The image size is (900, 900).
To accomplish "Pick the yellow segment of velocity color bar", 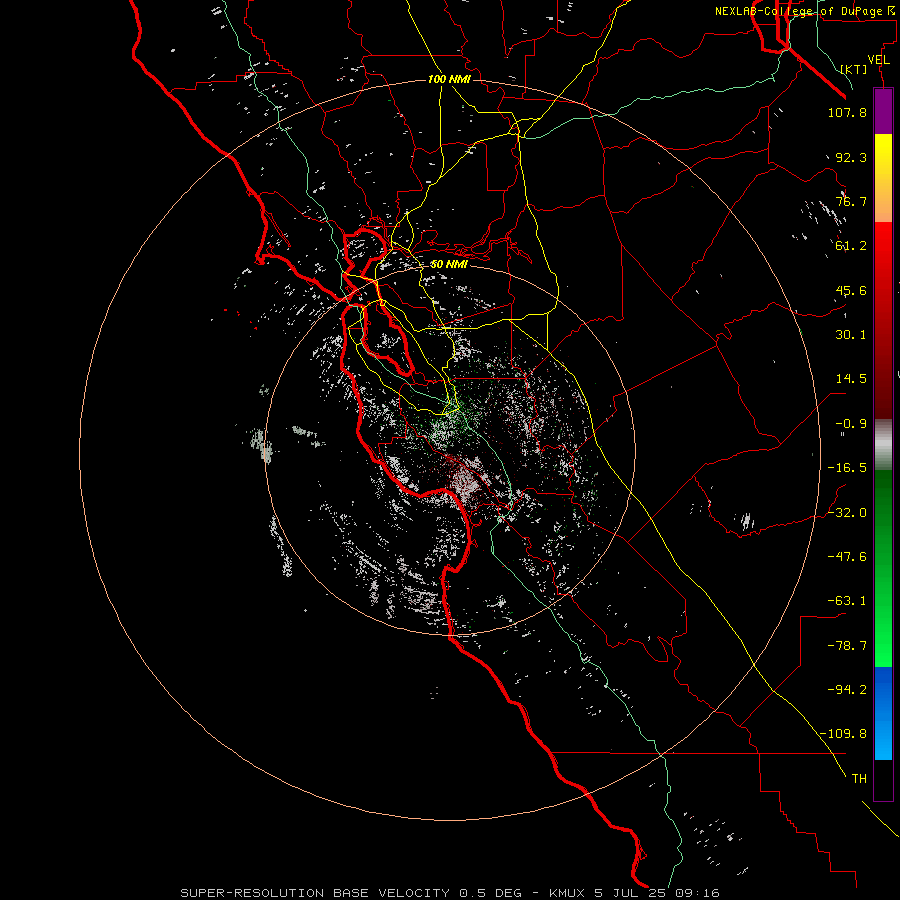I will (883, 156).
